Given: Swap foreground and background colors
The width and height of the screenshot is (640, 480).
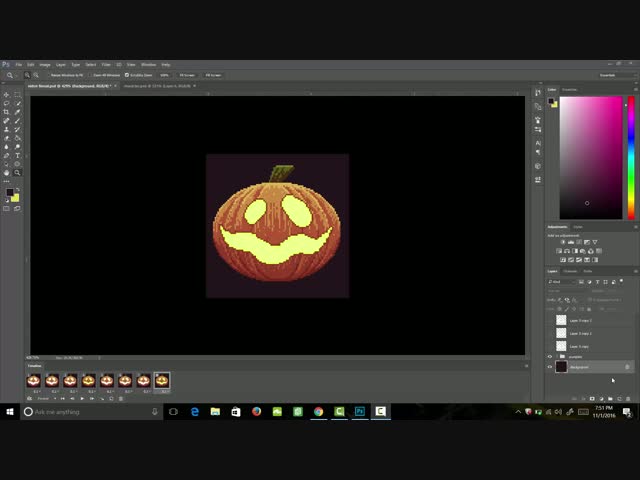Looking at the screenshot, I should pos(18,190).
